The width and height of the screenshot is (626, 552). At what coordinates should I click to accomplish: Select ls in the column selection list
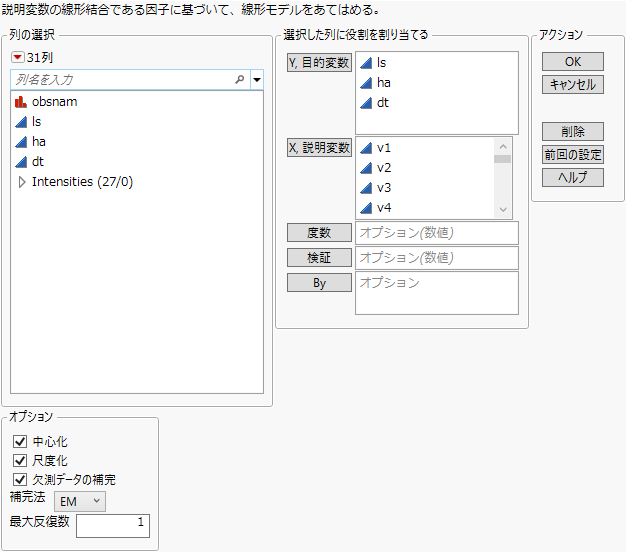[36, 122]
